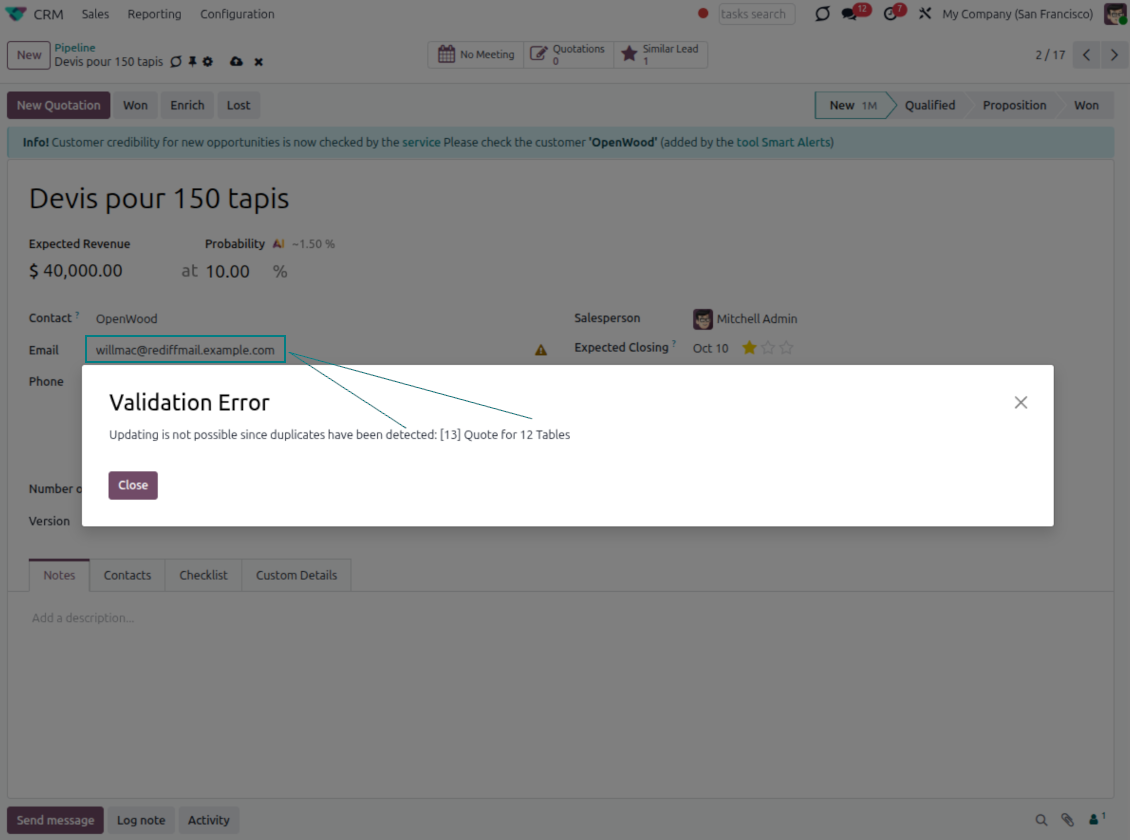The image size is (1130, 840).
Task: Discard changes with the X icon in breadcrumb
Action: [x=258, y=62]
